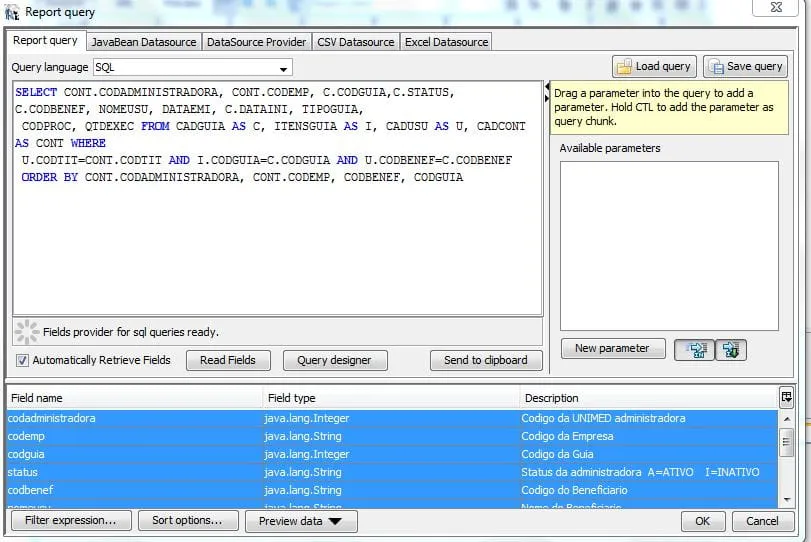The height and width of the screenshot is (542, 811).
Task: Click description 'Codigo do Beneficiario'
Action: point(574,490)
